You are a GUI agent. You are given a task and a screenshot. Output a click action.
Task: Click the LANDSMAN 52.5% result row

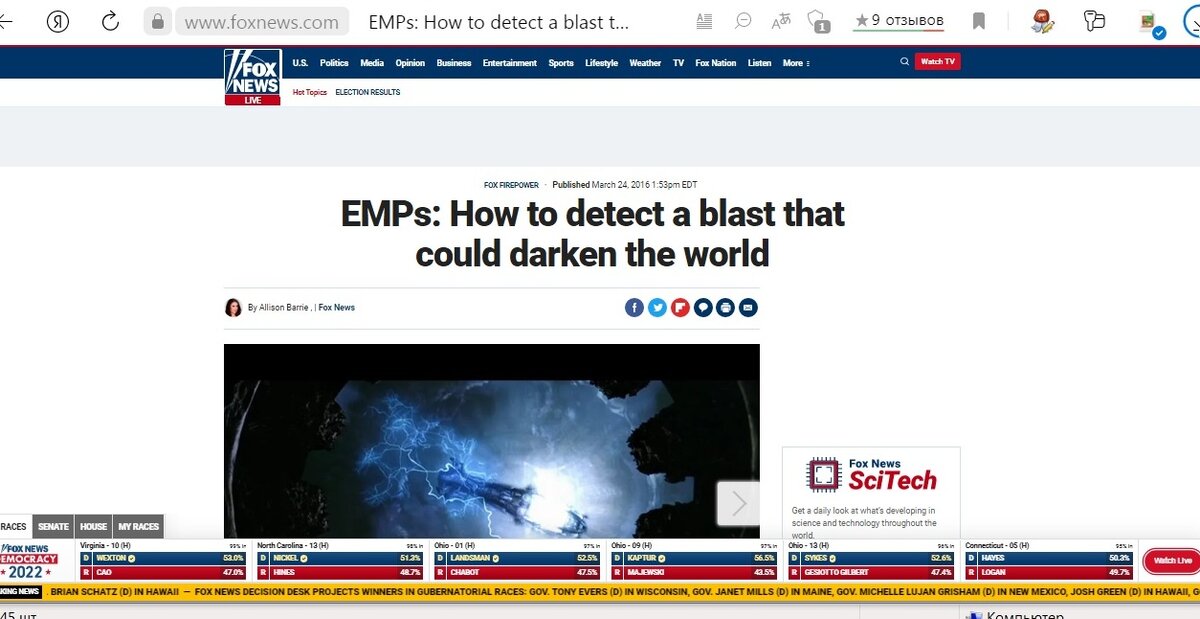coord(517,558)
